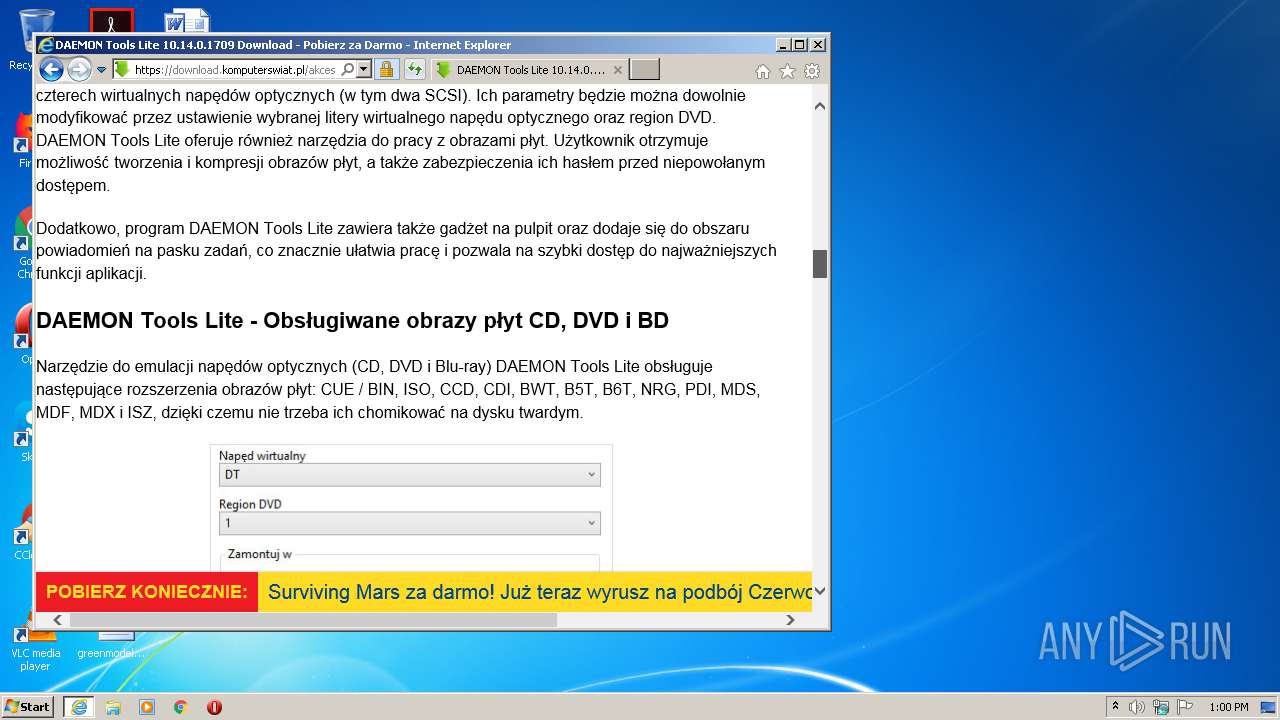The height and width of the screenshot is (720, 1280).
Task: Click the Surviving Mars za darmo link
Action: pyautogui.click(x=540, y=592)
